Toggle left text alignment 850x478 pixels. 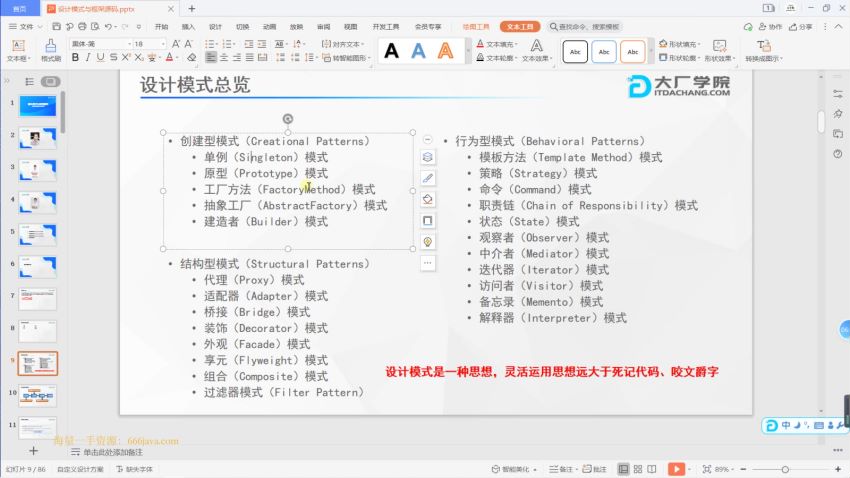pyautogui.click(x=211, y=58)
